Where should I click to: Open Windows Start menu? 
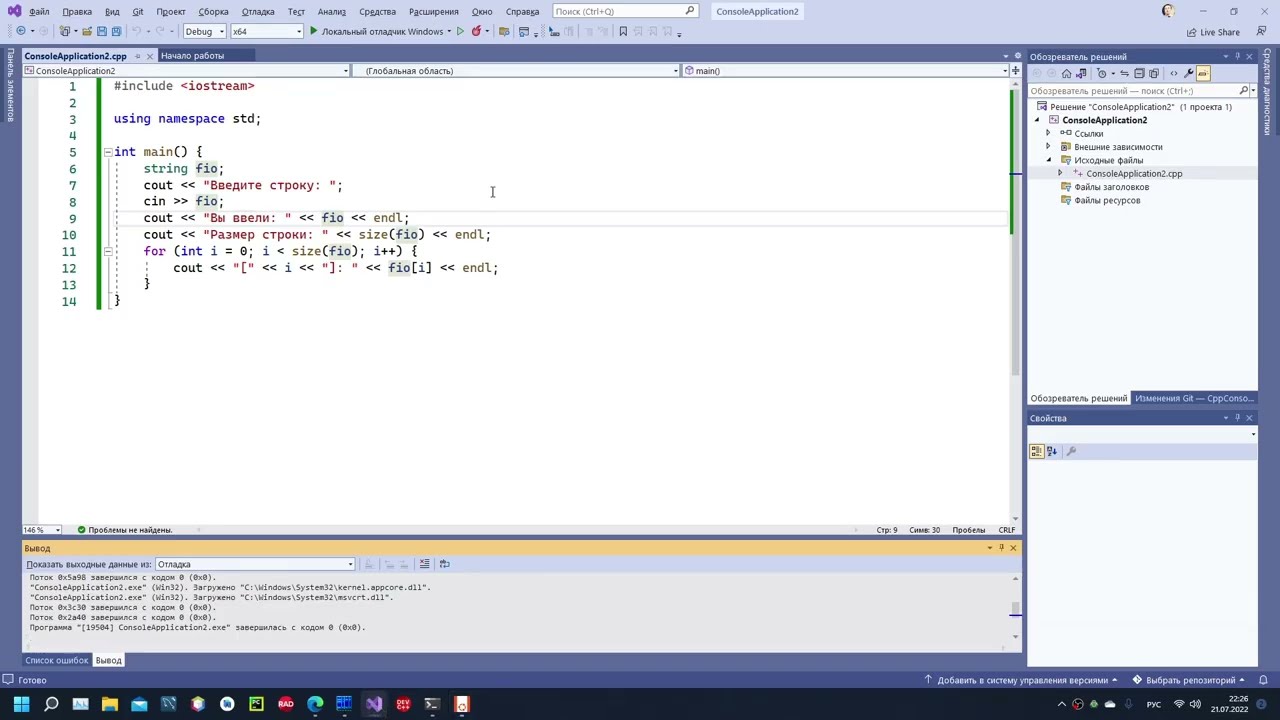[x=21, y=704]
